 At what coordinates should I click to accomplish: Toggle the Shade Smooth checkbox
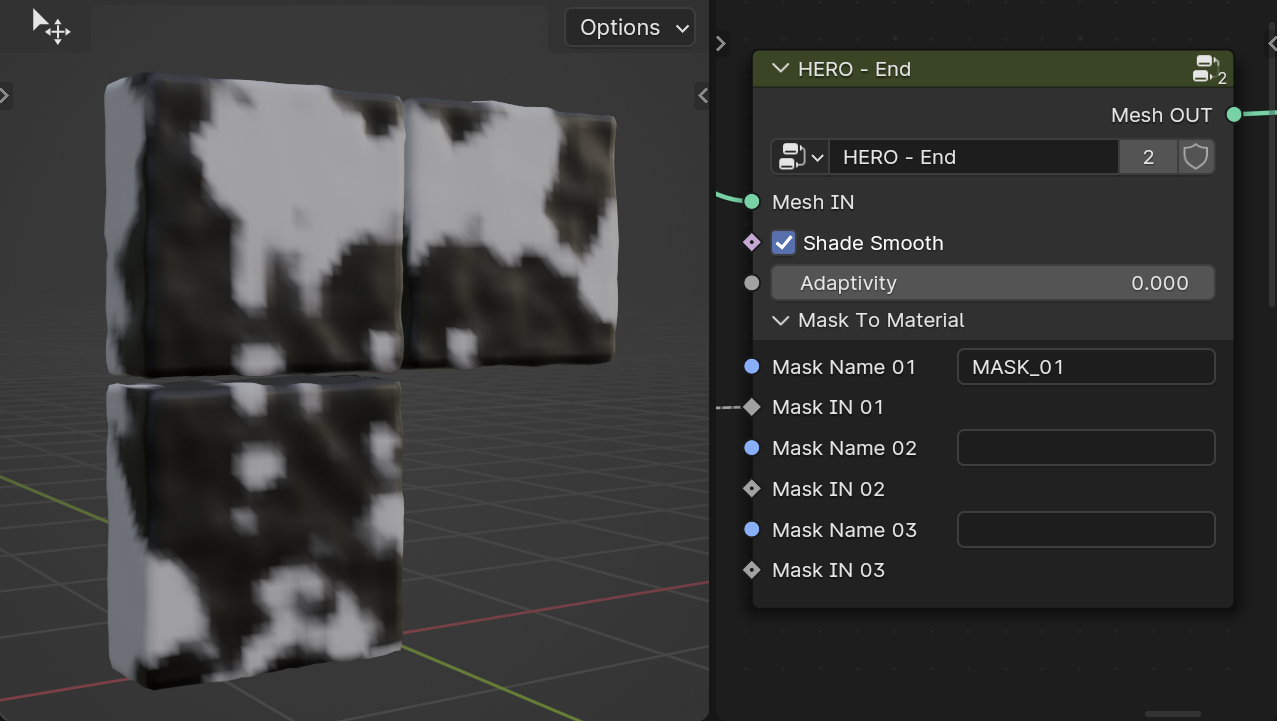784,243
